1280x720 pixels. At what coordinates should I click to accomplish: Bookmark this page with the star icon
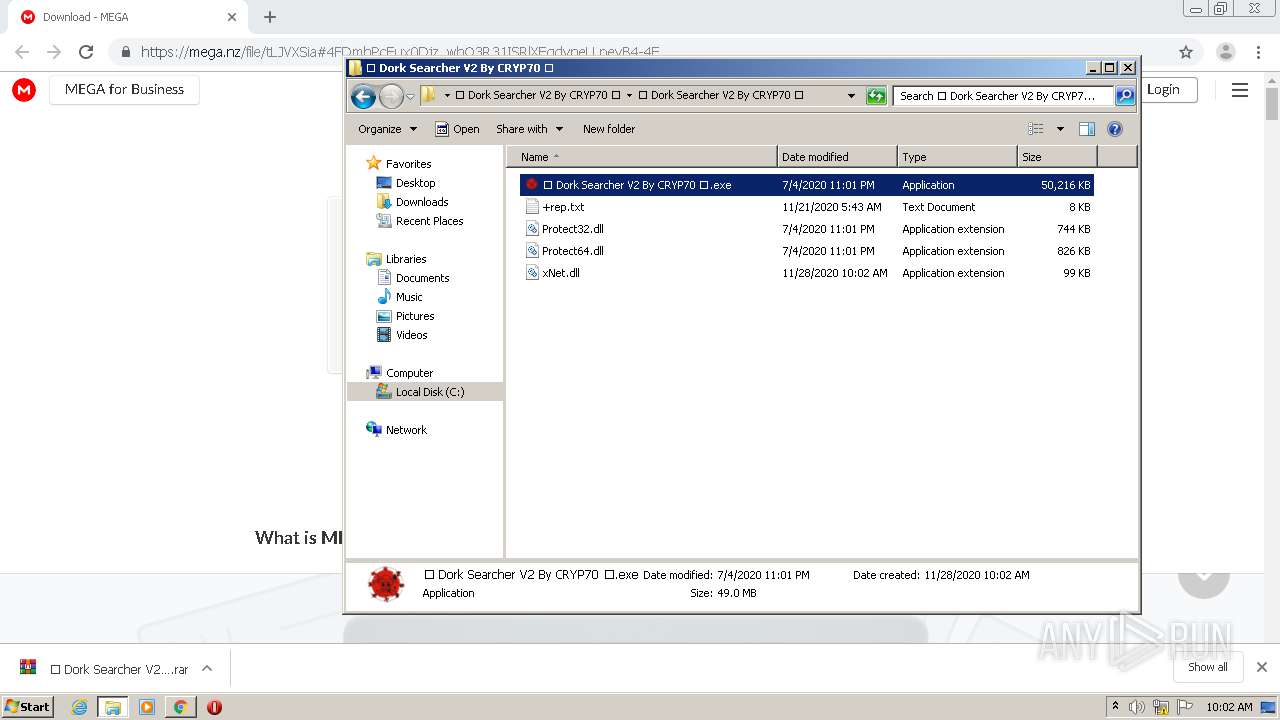(1186, 52)
